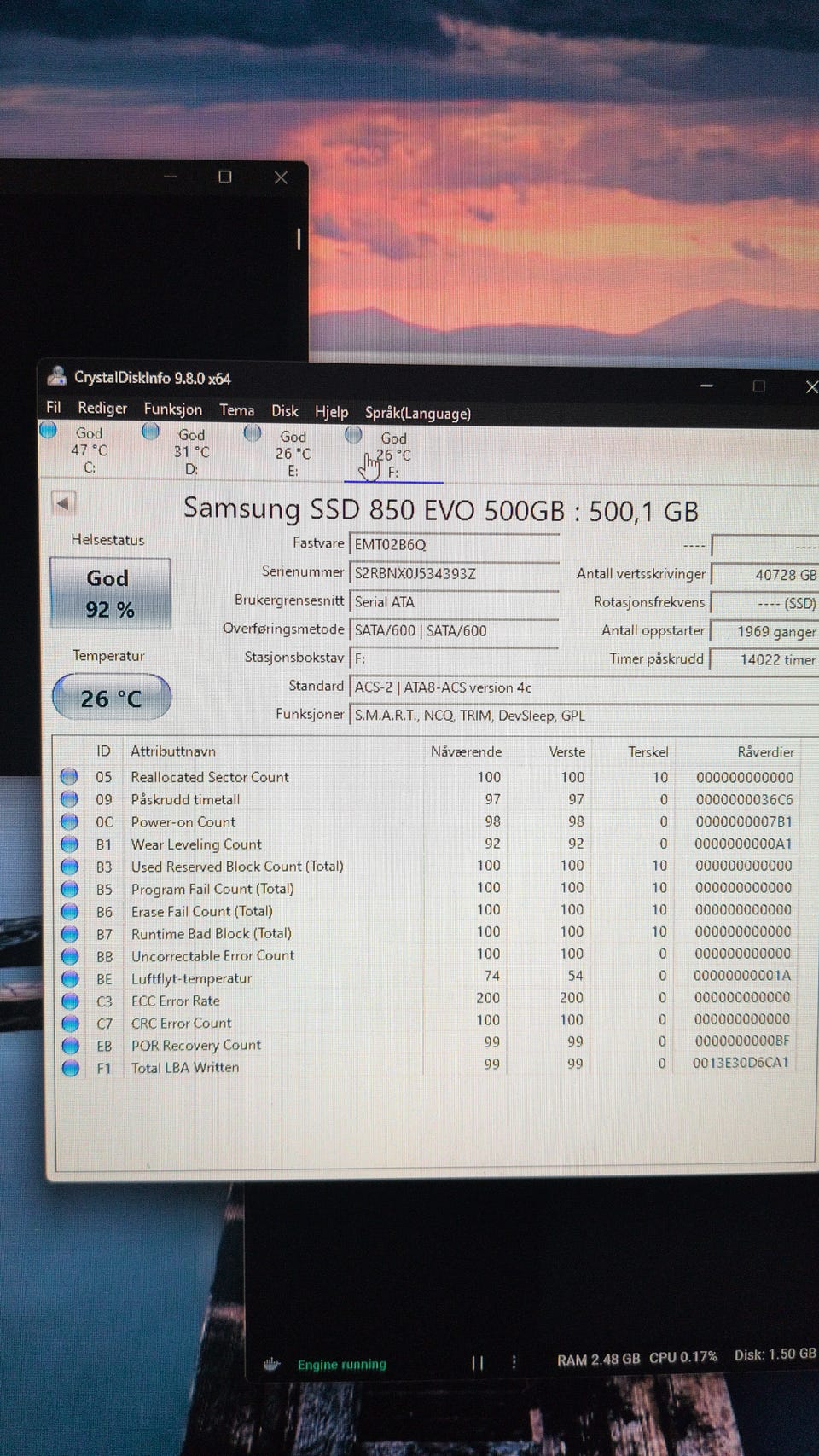Click status icon for Power-on Count
This screenshot has height=1456, width=819.
(x=69, y=821)
